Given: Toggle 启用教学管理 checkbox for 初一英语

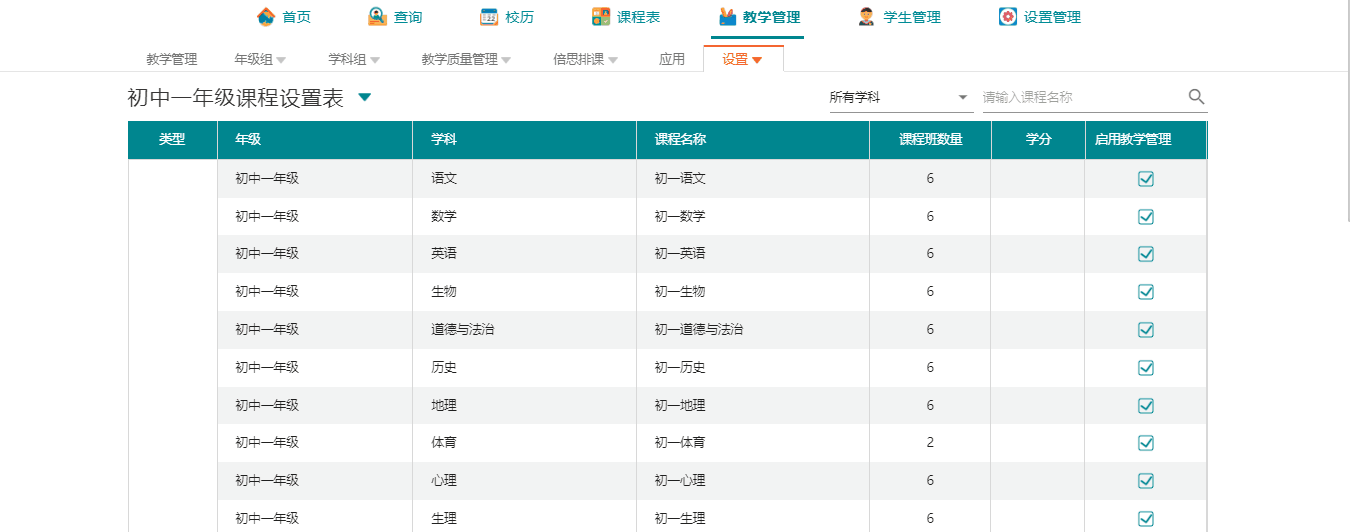Looking at the screenshot, I should click(1146, 254).
